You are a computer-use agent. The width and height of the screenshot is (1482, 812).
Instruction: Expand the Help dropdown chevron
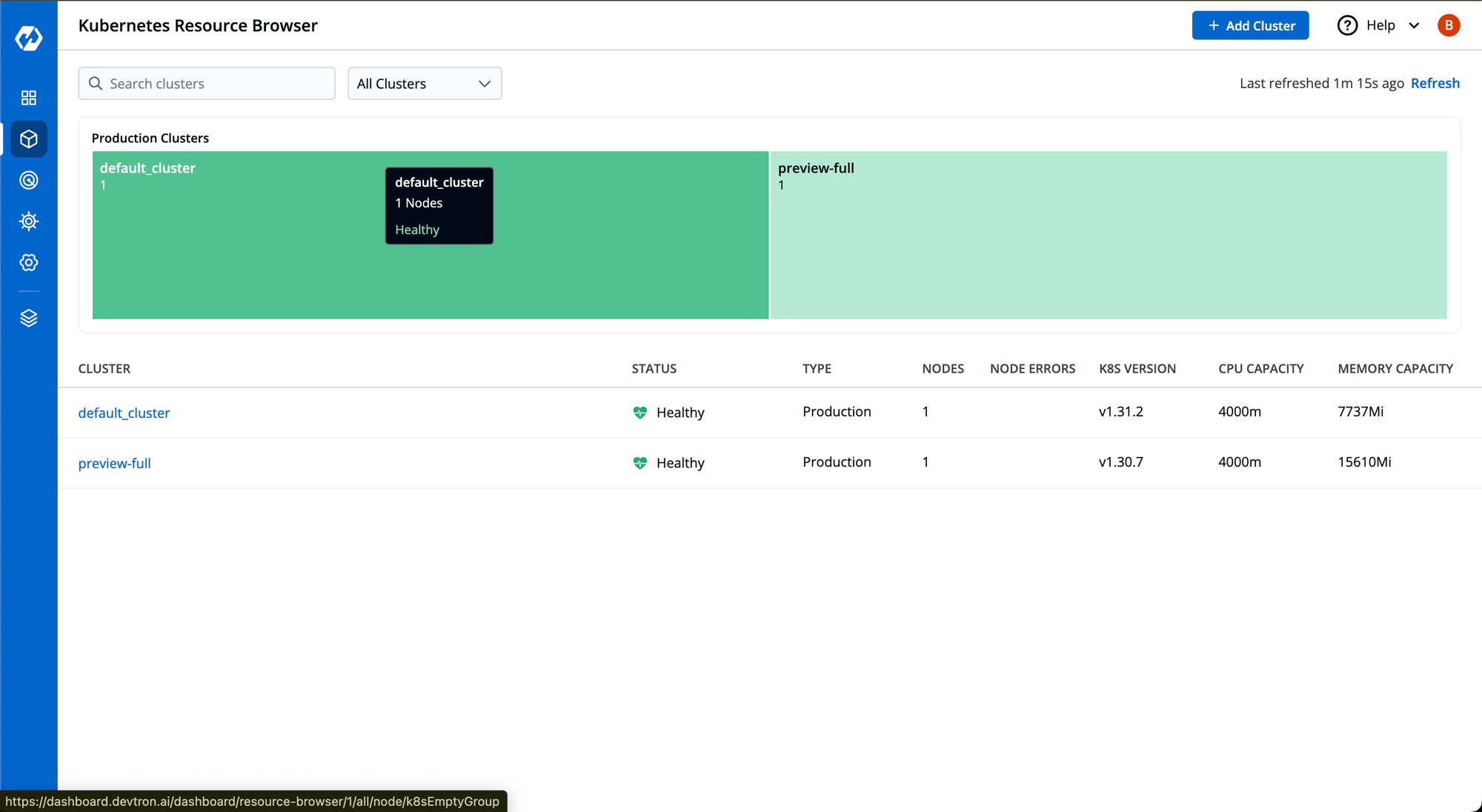1414,25
